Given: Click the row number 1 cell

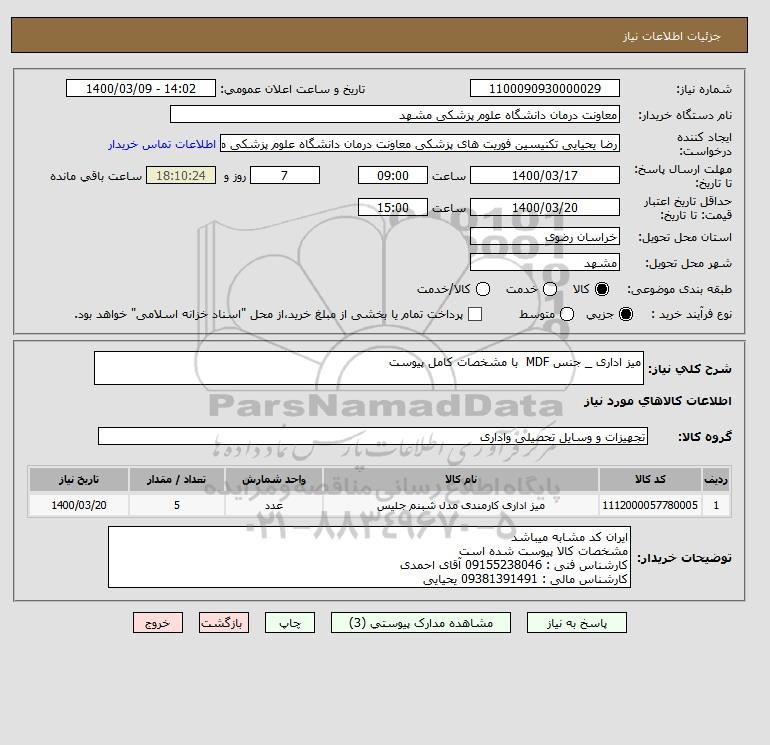Looking at the screenshot, I should [716, 505].
